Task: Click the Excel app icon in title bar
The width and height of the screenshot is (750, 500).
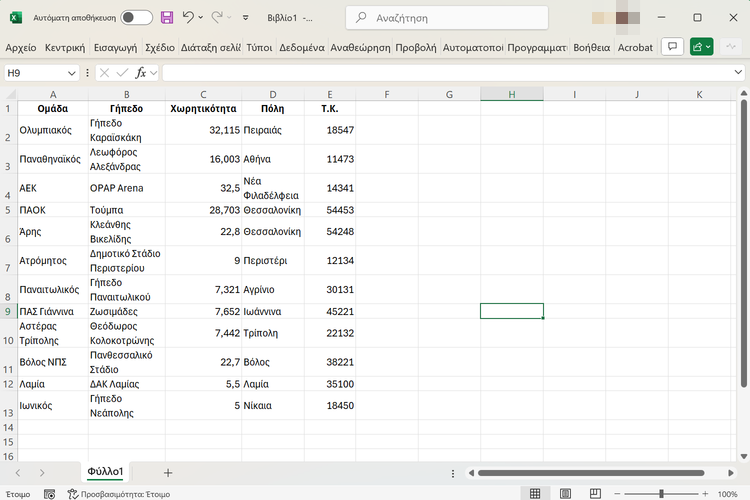Action: (x=16, y=18)
